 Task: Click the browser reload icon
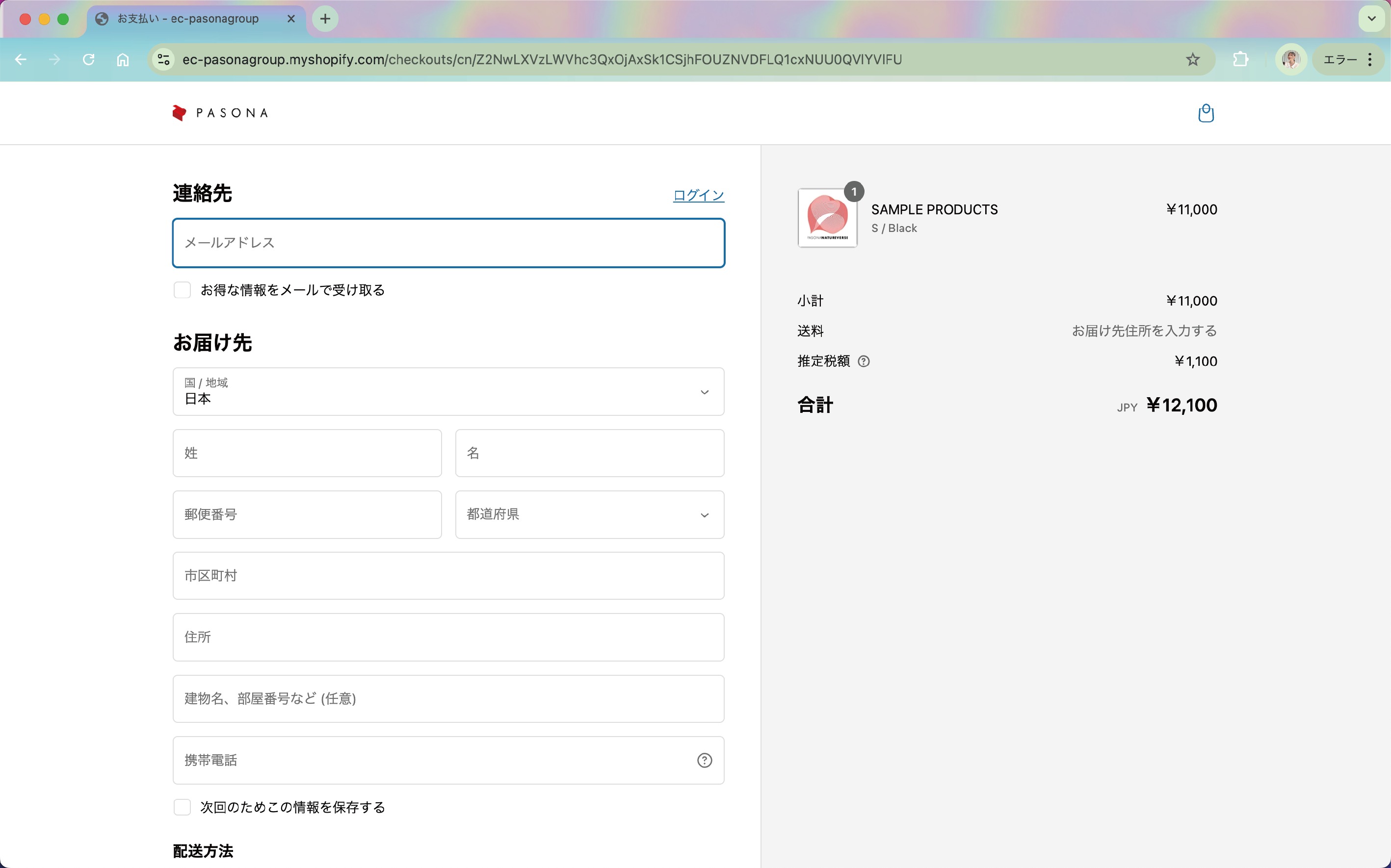click(88, 60)
